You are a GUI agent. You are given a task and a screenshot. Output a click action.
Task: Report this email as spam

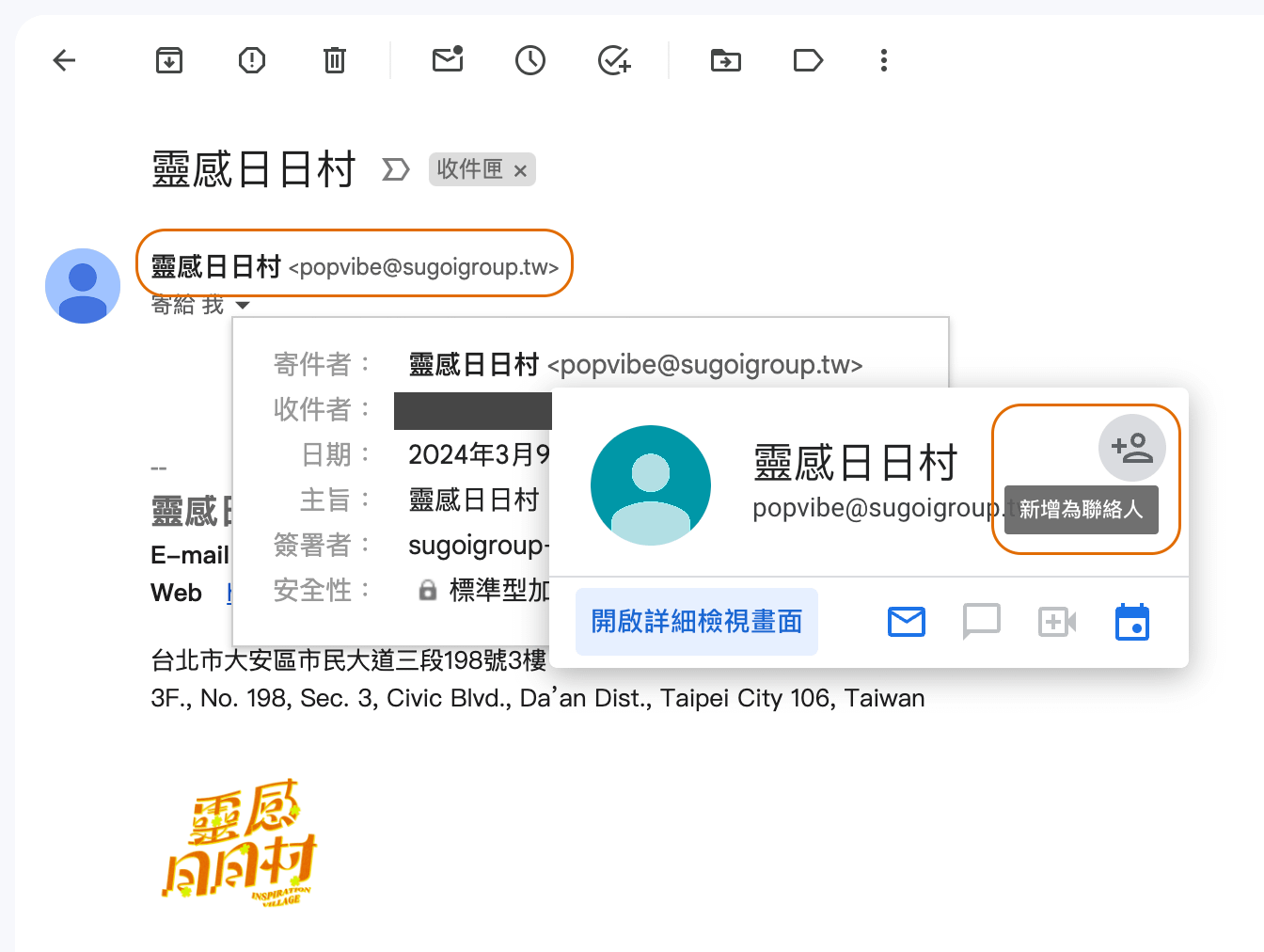pyautogui.click(x=252, y=61)
